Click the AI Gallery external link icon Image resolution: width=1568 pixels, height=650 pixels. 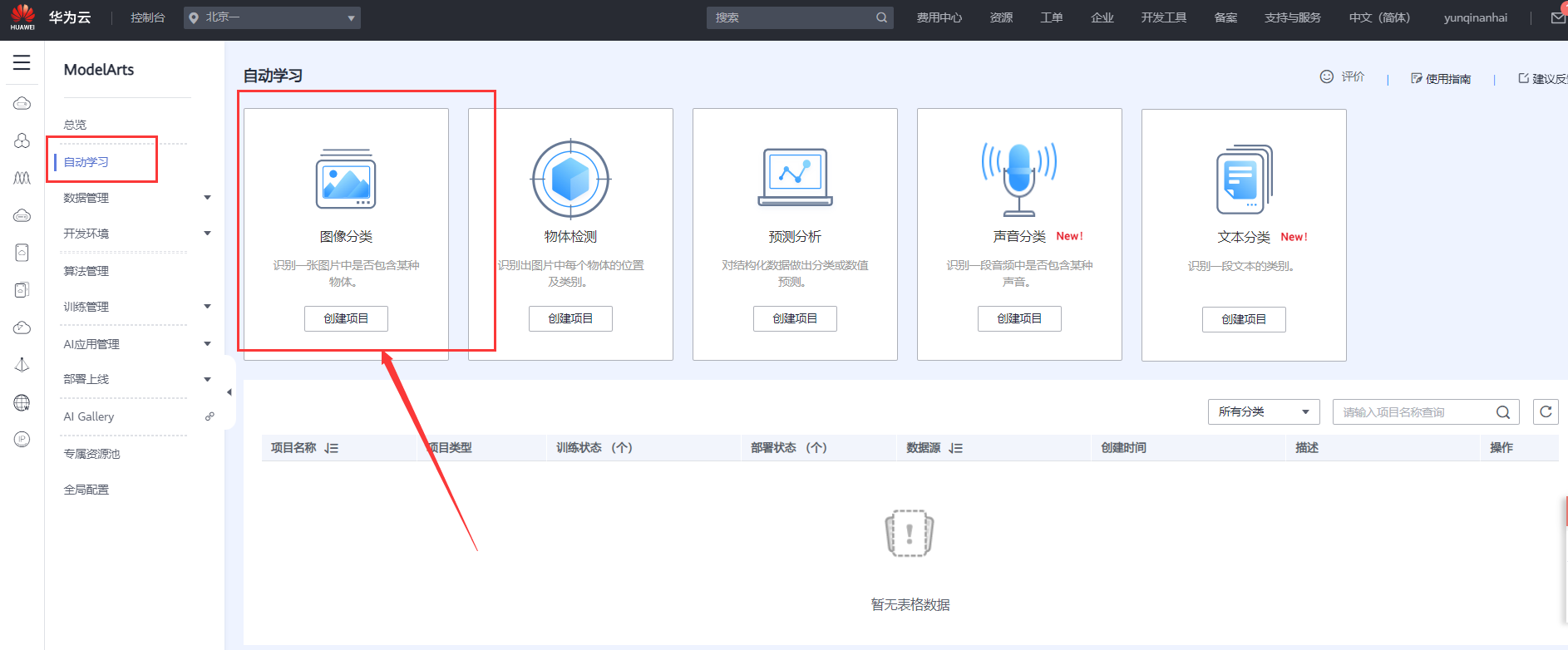tap(210, 416)
